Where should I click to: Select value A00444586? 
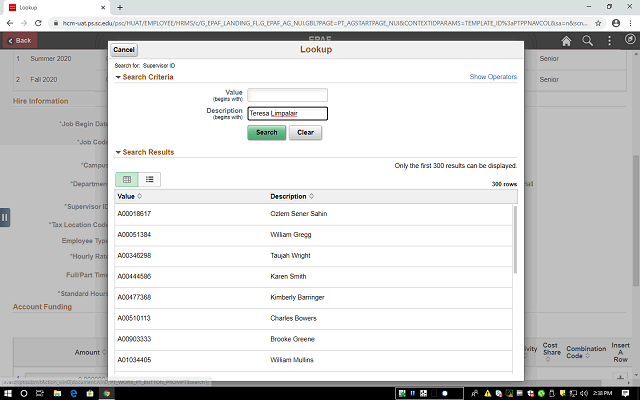[134, 276]
